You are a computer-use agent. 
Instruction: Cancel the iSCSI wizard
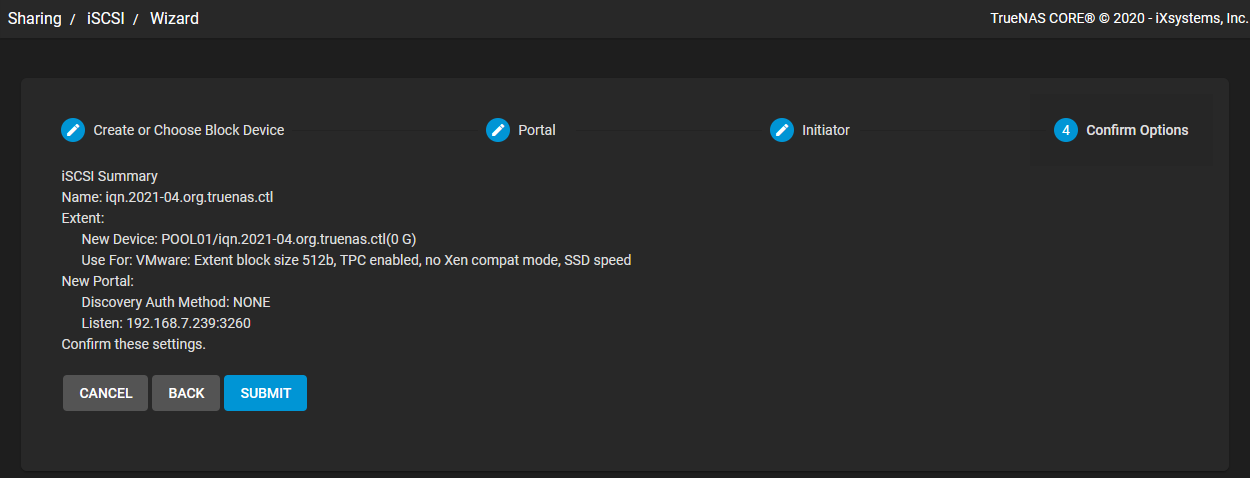(106, 393)
